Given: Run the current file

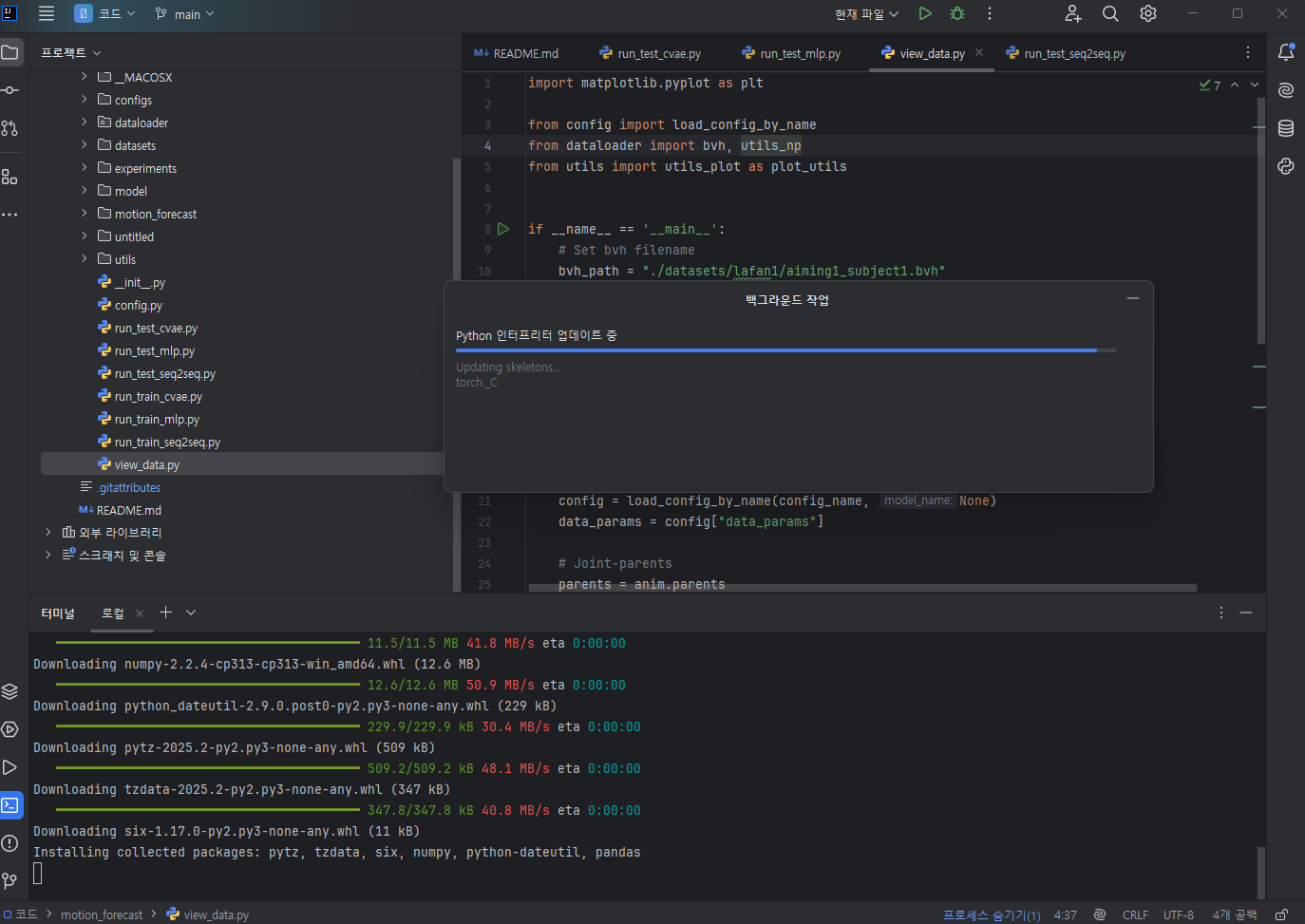Looking at the screenshot, I should point(925,13).
